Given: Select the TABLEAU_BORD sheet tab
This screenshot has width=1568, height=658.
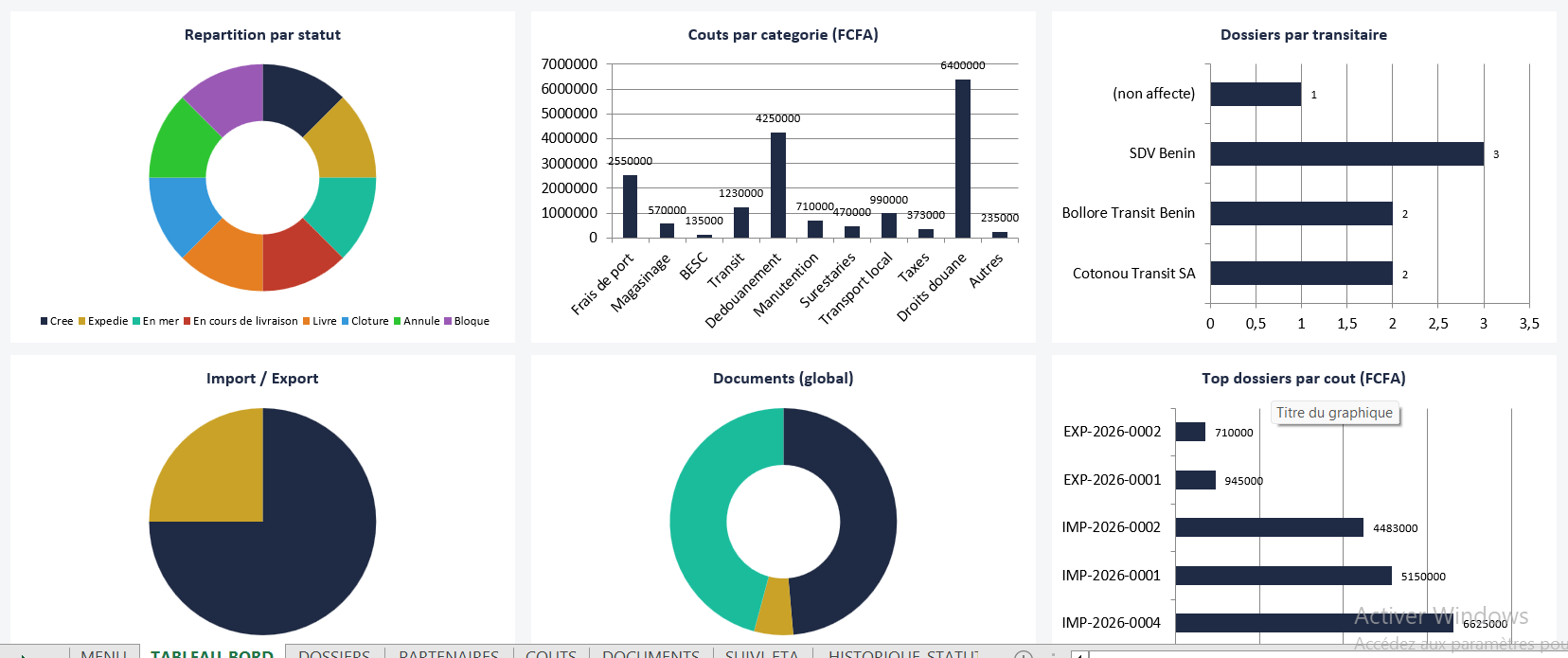Looking at the screenshot, I should pos(212,652).
